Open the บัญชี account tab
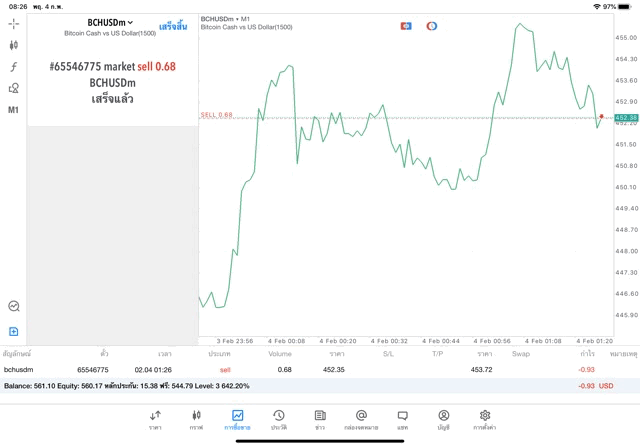This screenshot has width=640, height=447. point(444,420)
